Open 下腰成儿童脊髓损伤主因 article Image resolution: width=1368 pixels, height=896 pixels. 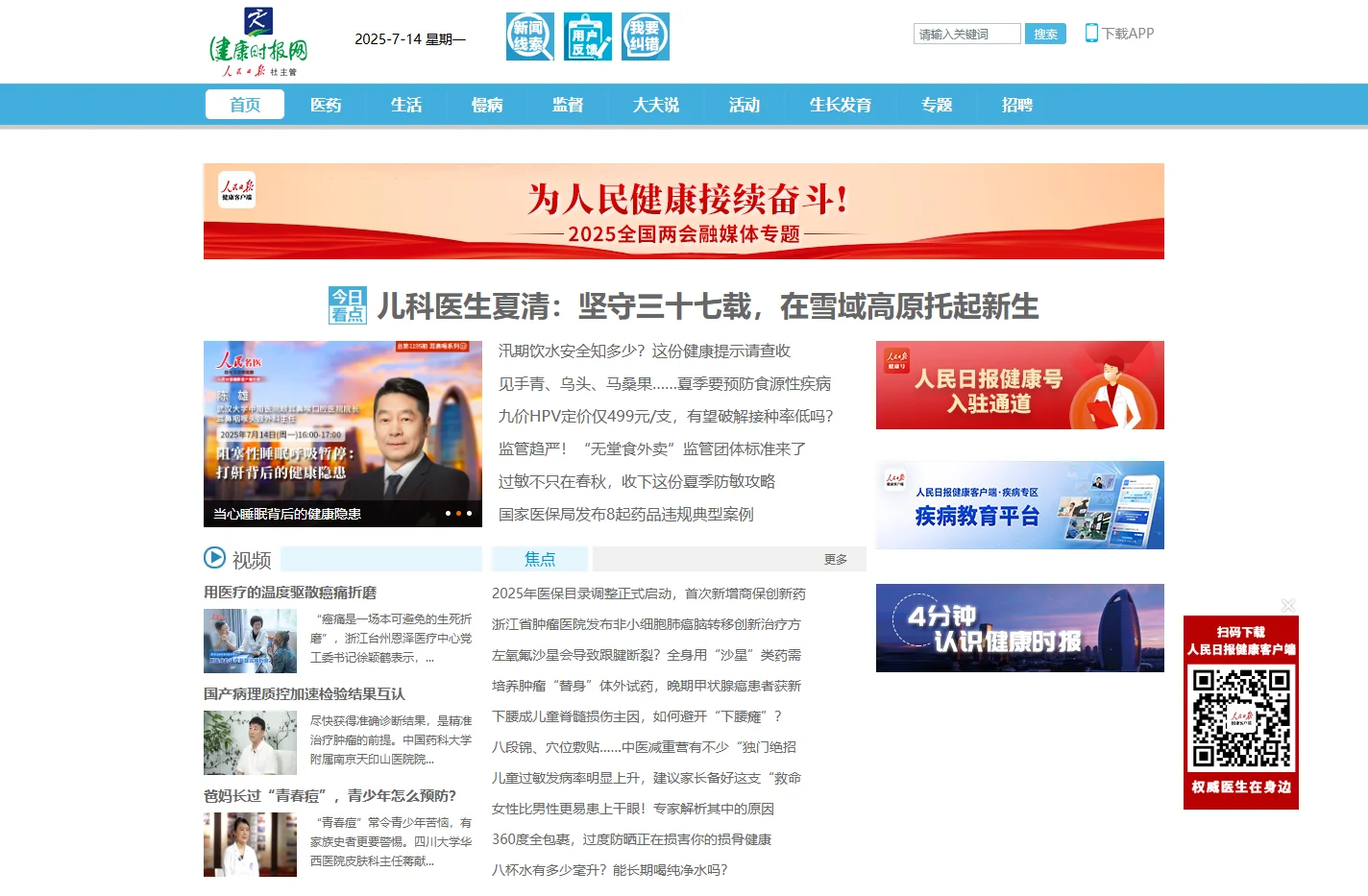tap(637, 716)
